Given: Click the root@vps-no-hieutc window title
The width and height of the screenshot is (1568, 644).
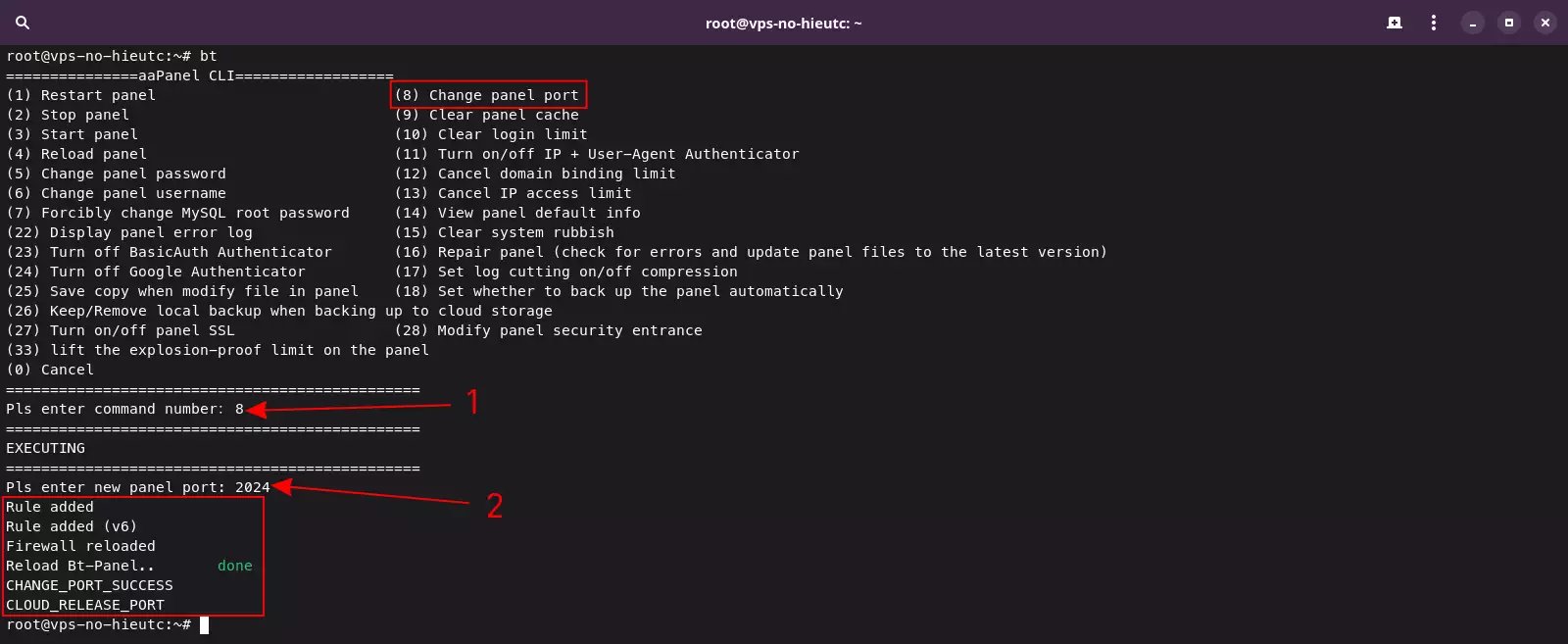Looking at the screenshot, I should [783, 24].
